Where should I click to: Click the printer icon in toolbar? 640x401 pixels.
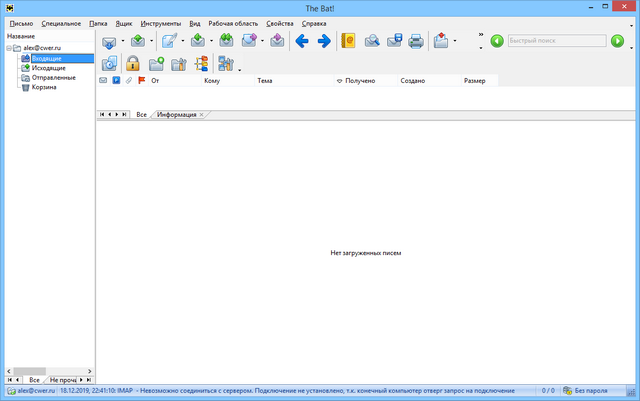tap(416, 41)
